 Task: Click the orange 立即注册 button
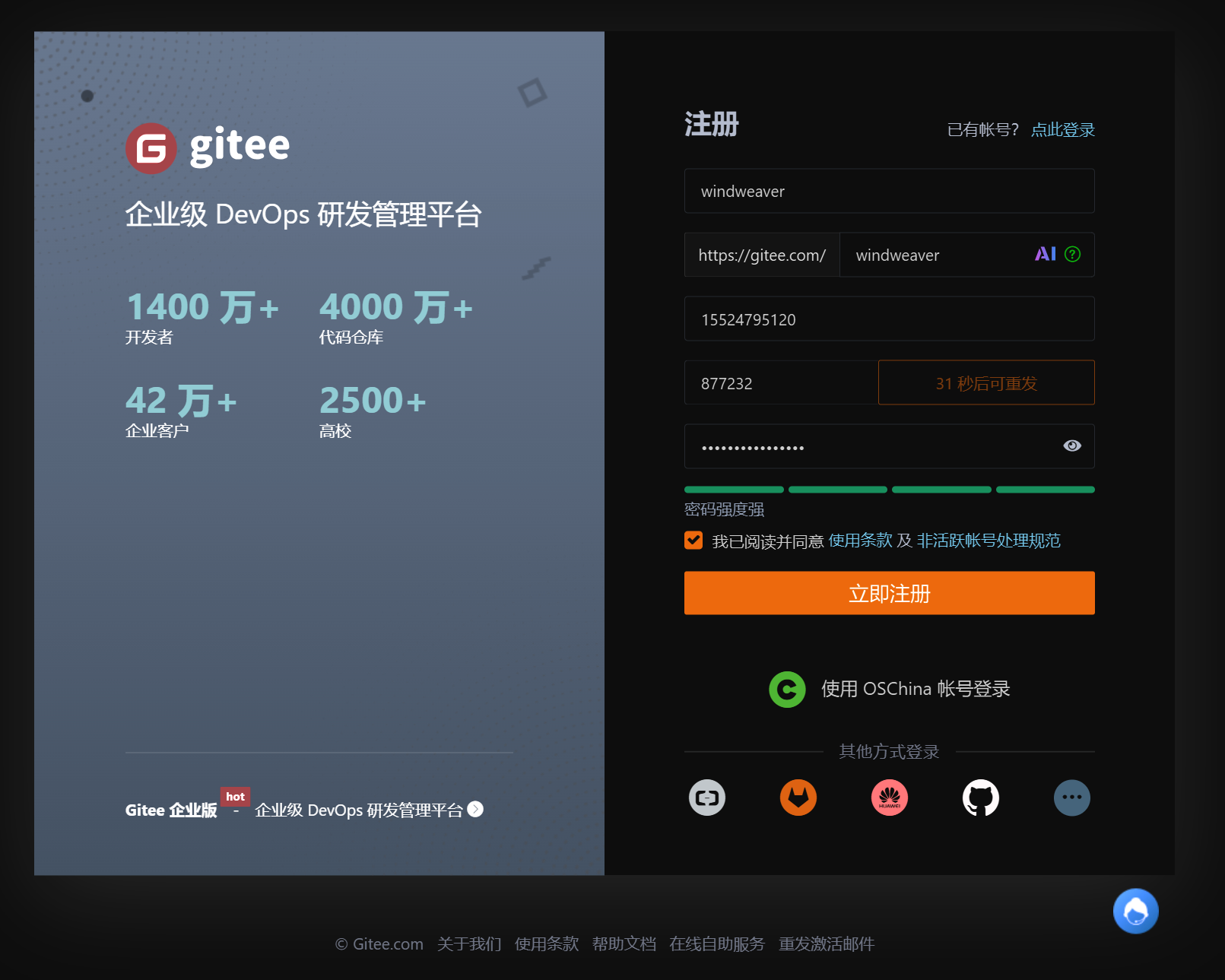click(890, 593)
